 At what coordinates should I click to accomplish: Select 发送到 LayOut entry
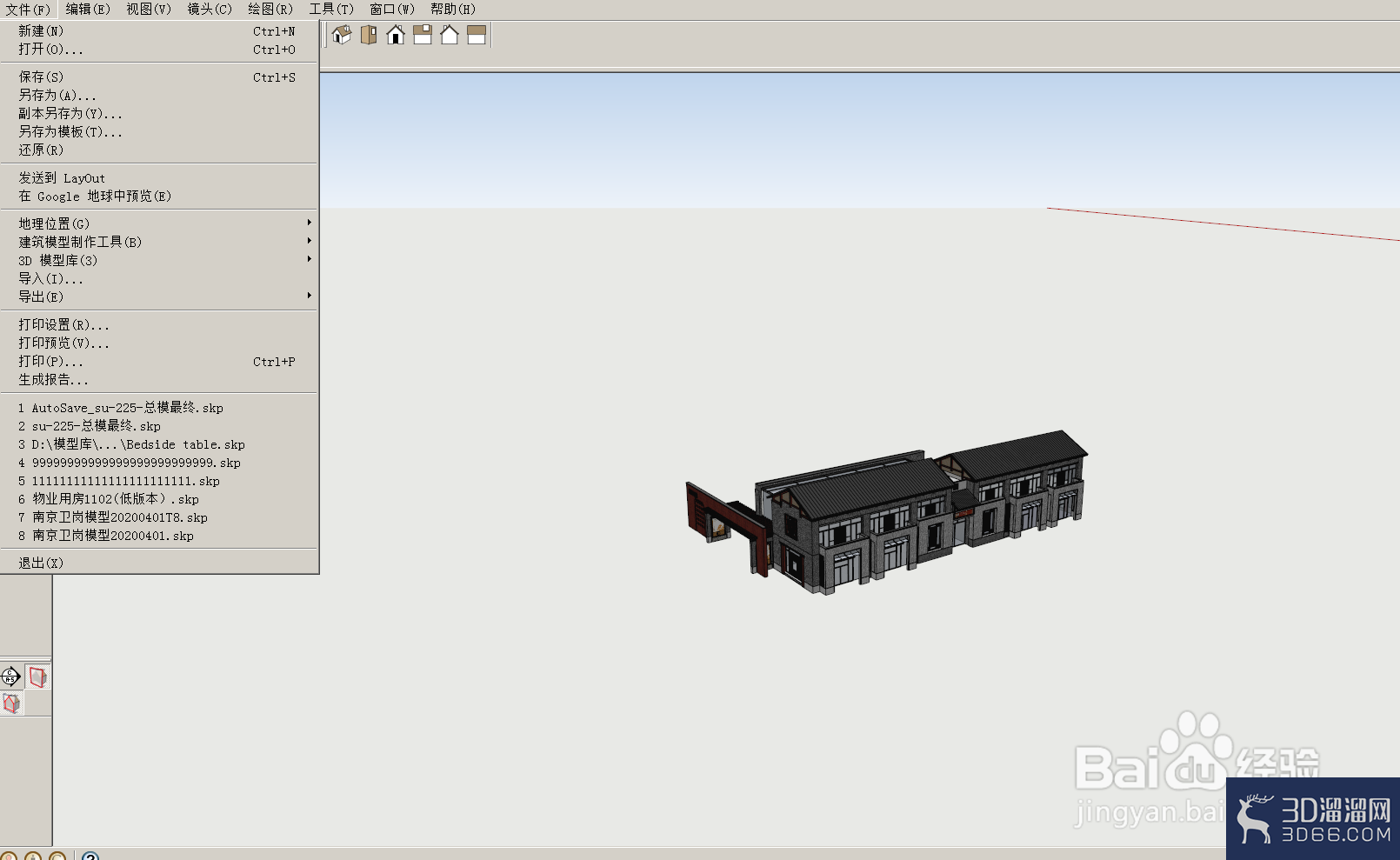point(159,178)
